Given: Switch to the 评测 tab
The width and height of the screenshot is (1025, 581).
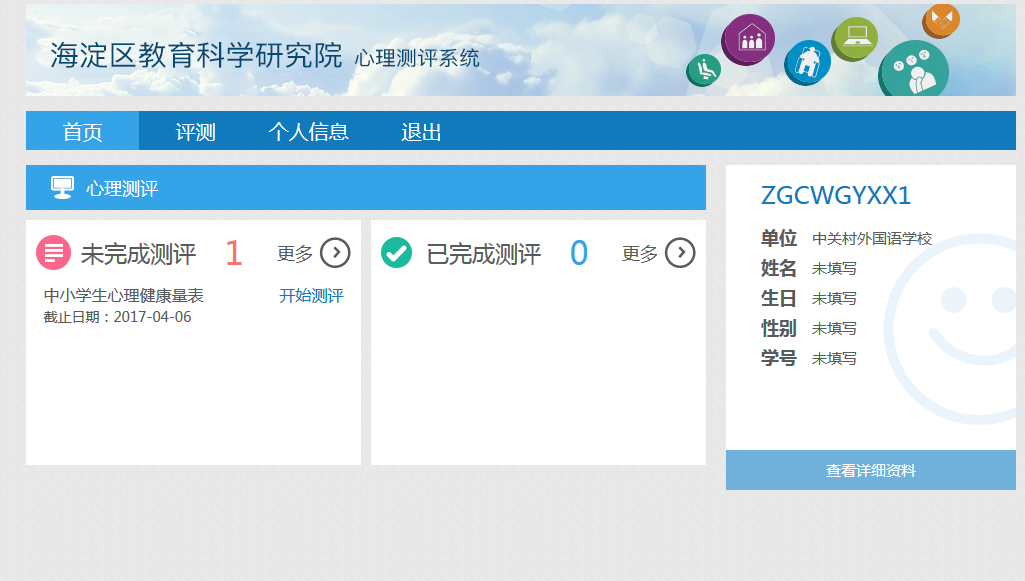Looking at the screenshot, I should click(195, 131).
